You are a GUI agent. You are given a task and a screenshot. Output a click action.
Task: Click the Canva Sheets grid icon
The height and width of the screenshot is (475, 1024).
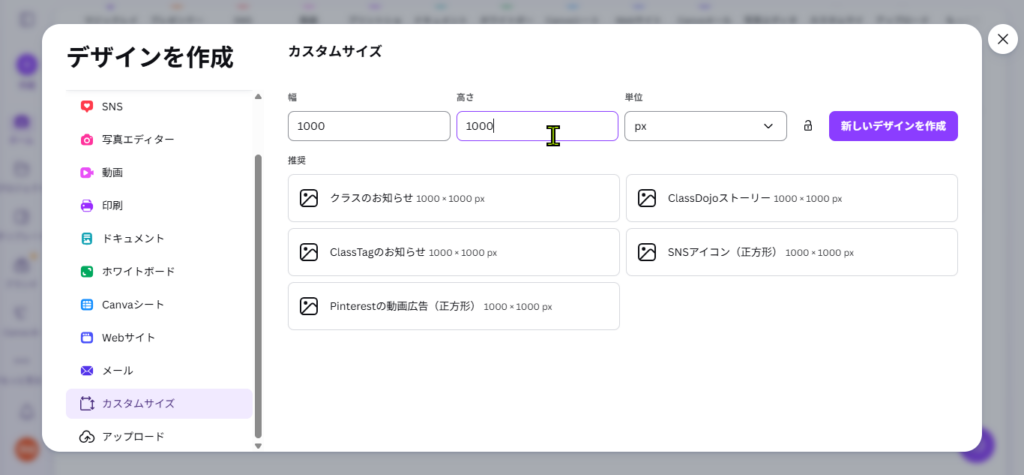(87, 304)
